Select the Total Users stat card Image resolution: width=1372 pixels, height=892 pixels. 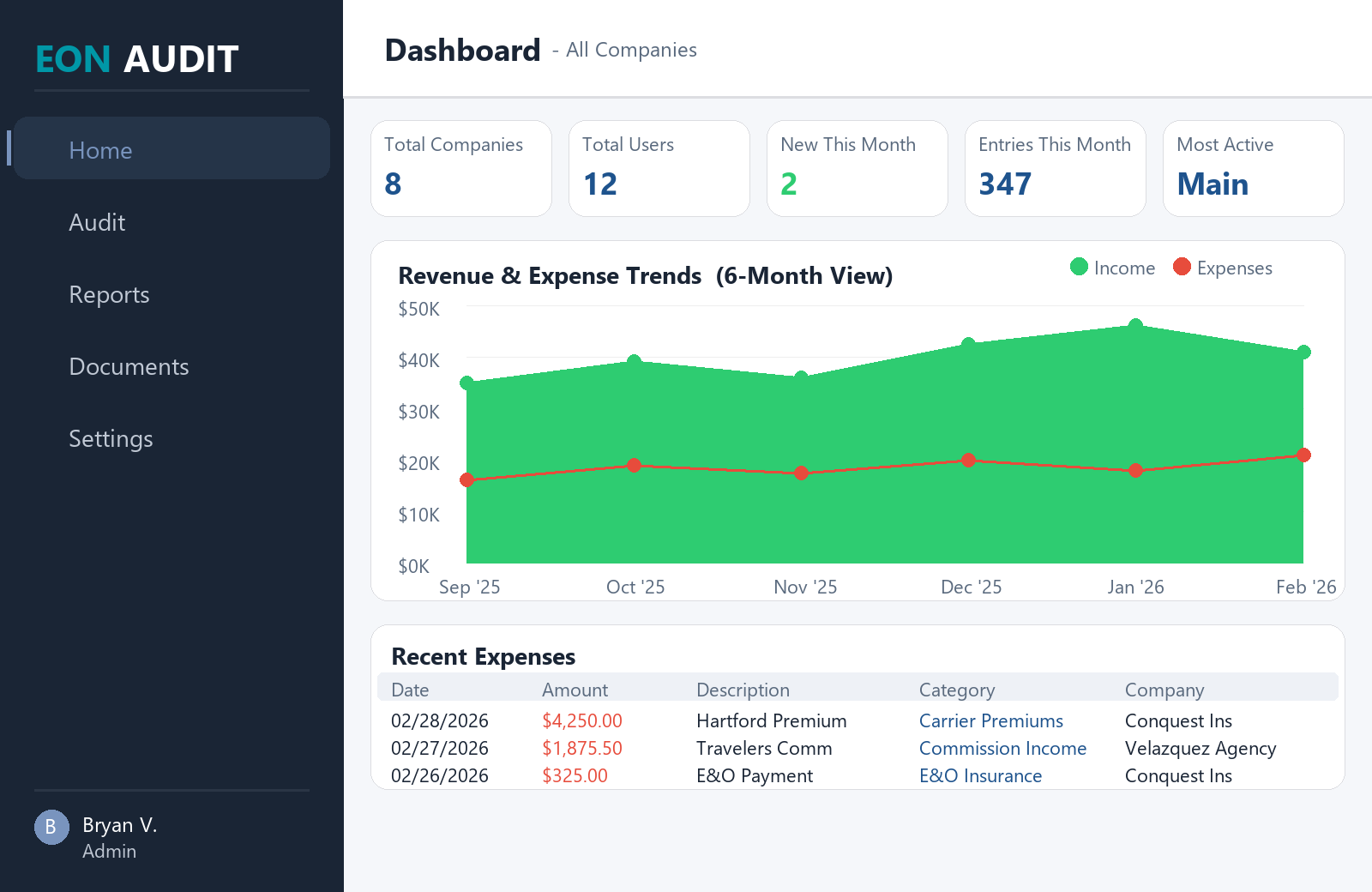[x=659, y=168]
